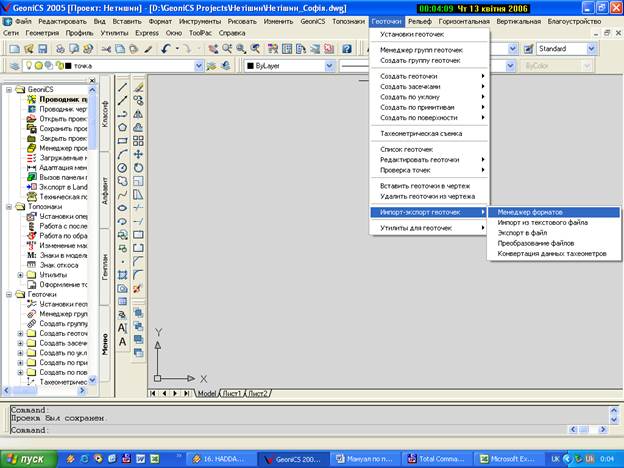Click the command line input area

pyautogui.click(x=289, y=430)
